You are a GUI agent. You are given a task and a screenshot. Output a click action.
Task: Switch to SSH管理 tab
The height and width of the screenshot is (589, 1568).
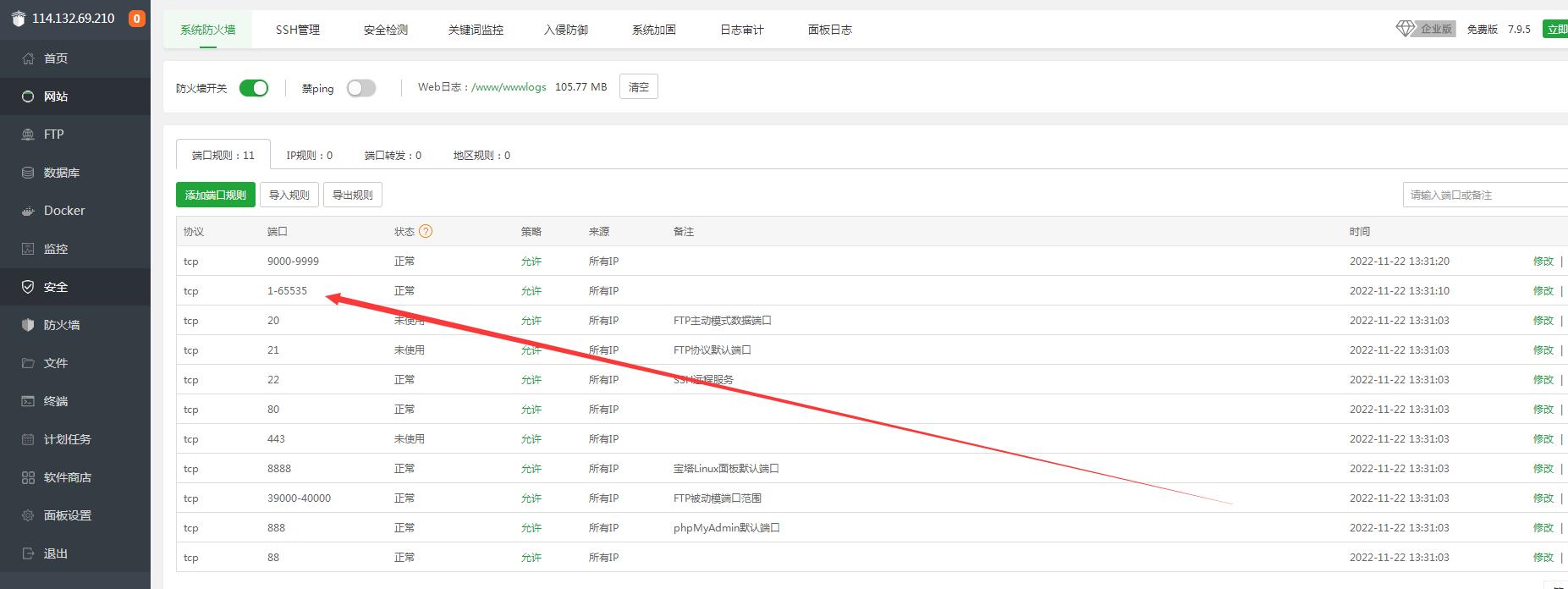(x=298, y=30)
